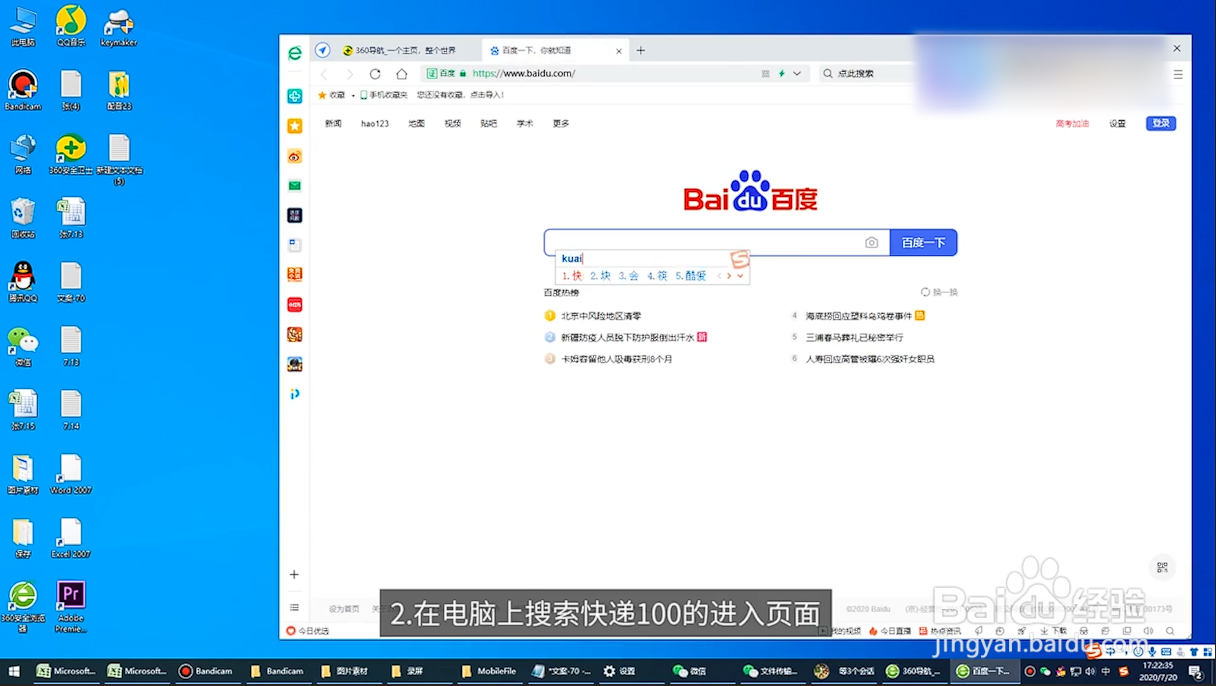Viewport: 1216px width, 686px height.
Task: Click the camera image search icon
Action: pyautogui.click(x=872, y=243)
